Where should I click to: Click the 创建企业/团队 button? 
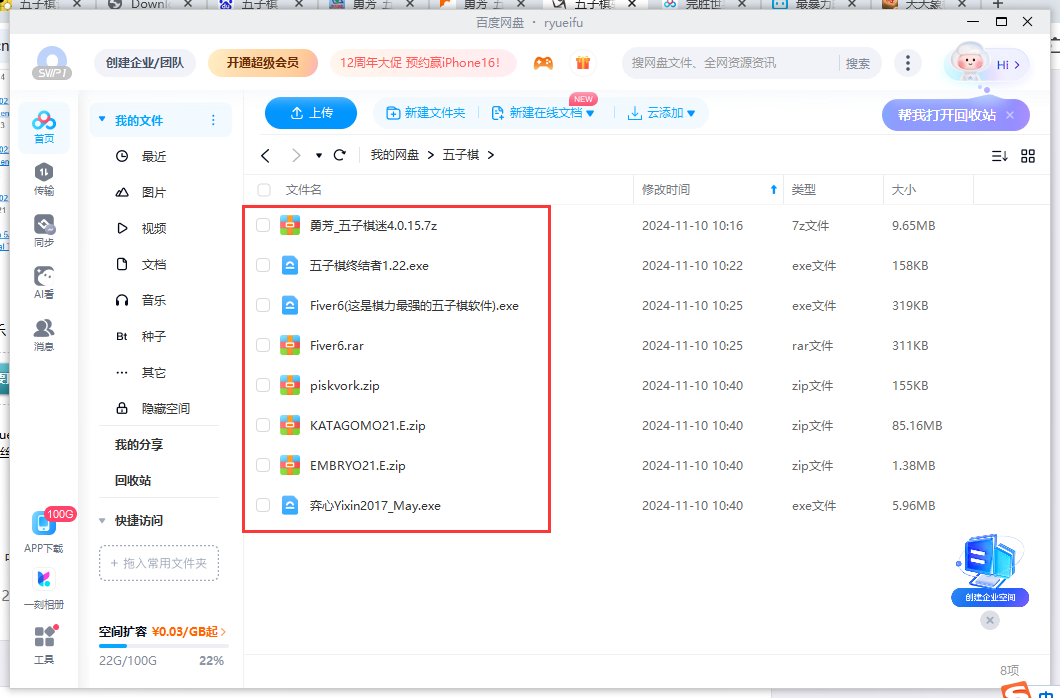point(145,63)
